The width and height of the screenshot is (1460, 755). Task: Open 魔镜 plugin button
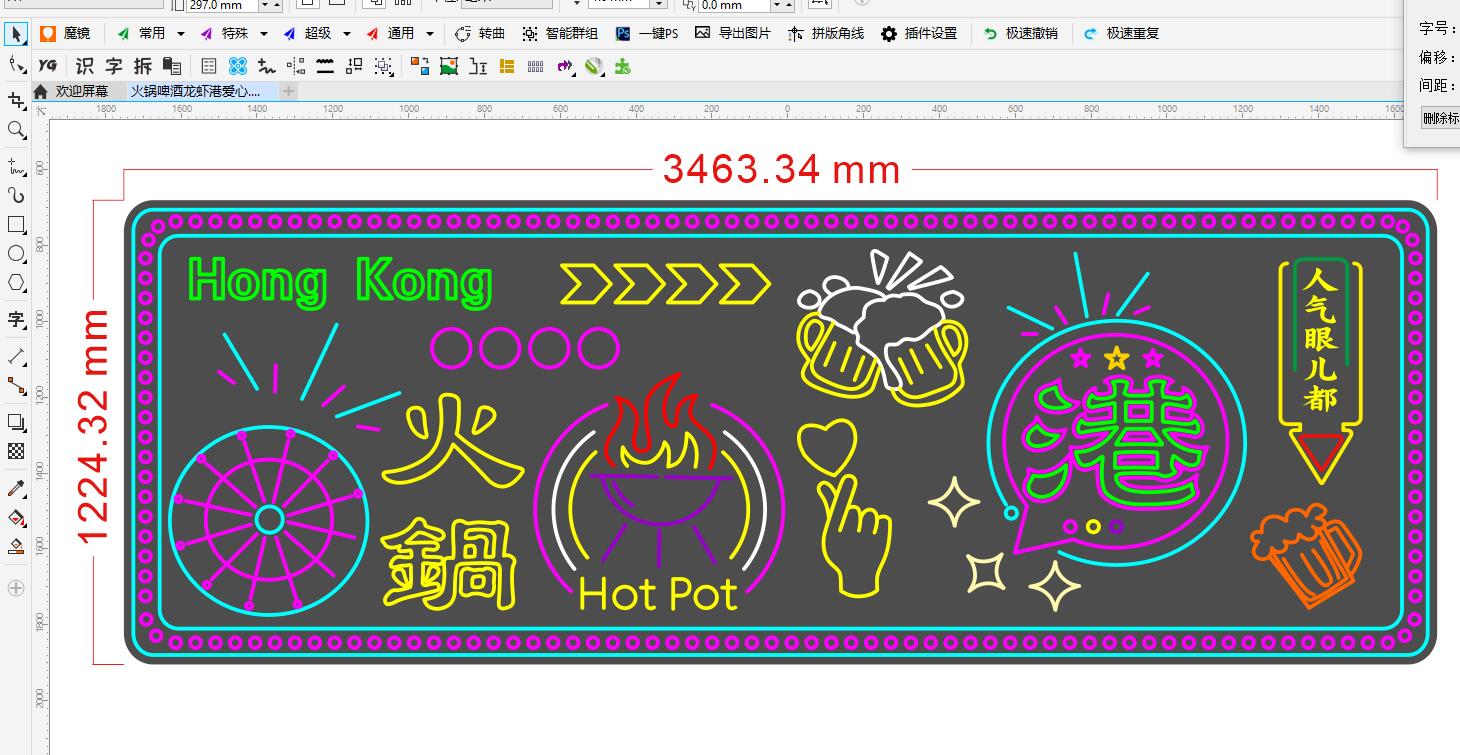tap(65, 33)
